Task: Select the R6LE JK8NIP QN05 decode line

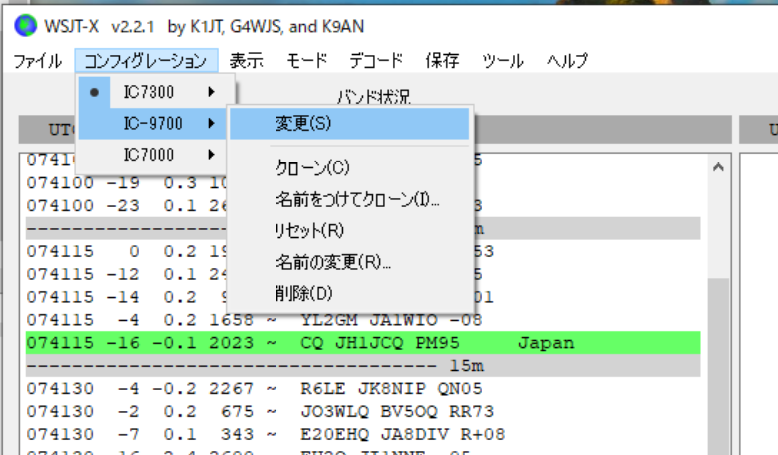Action: [363, 389]
